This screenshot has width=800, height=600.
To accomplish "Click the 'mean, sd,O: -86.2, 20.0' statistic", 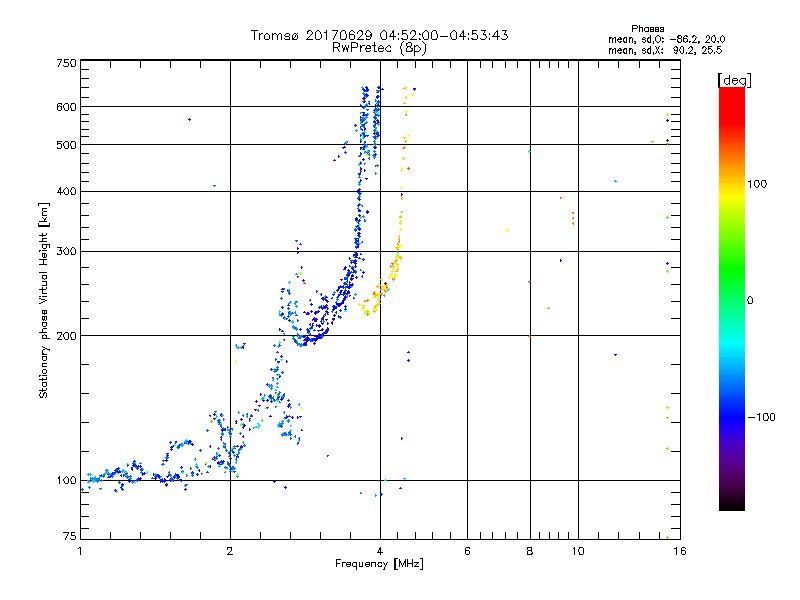I will coord(666,39).
